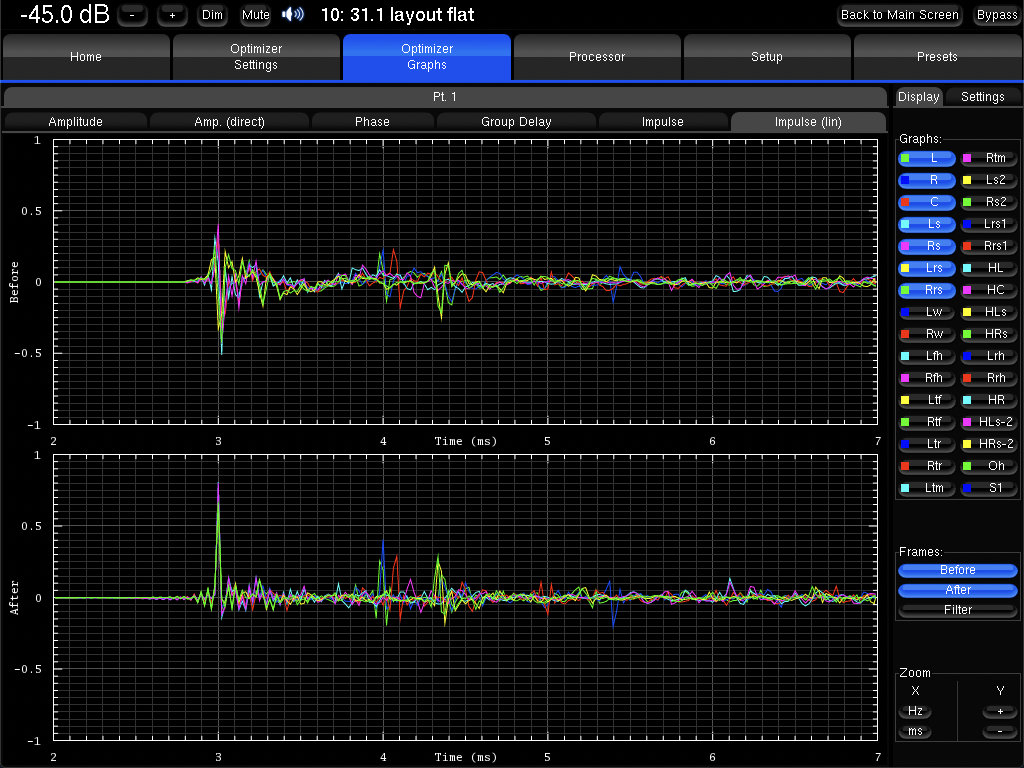Screen dimensions: 1024x768
Task: Hide the Before frame graph
Action: (957, 570)
